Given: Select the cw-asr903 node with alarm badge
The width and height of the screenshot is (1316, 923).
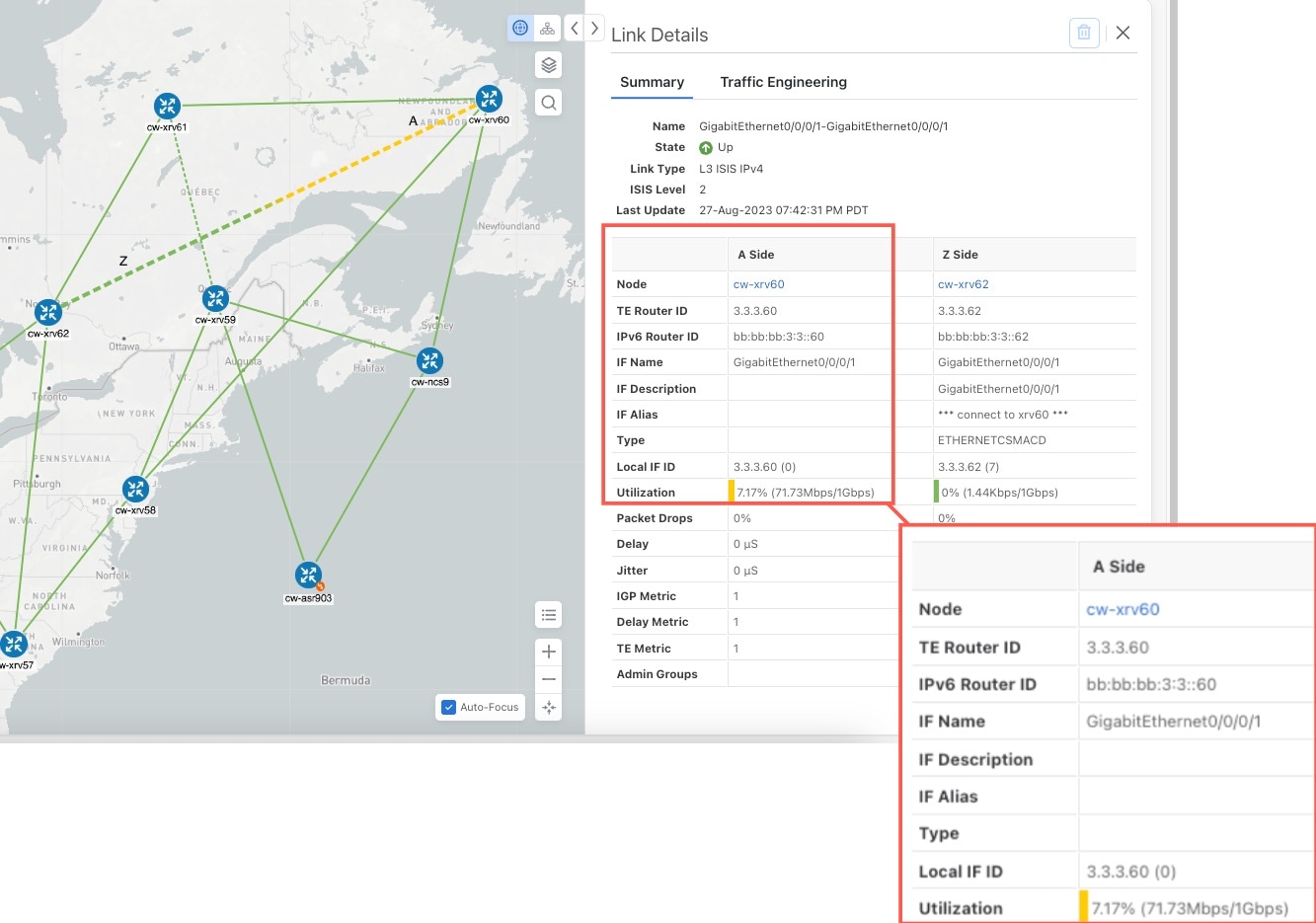Looking at the screenshot, I should [307, 575].
